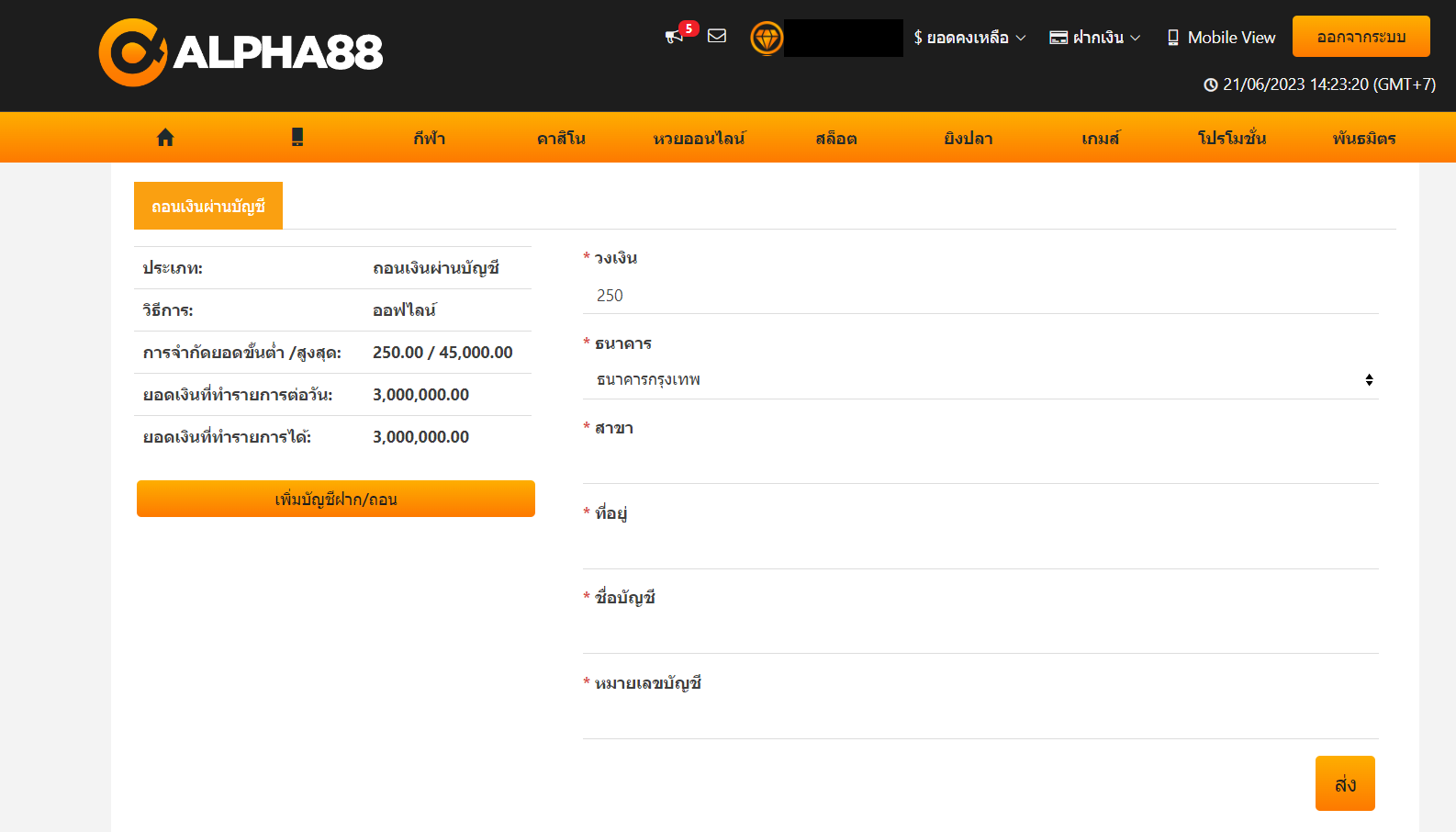Click the ส่ง submit button
The width and height of the screenshot is (1456, 832).
(x=1345, y=783)
